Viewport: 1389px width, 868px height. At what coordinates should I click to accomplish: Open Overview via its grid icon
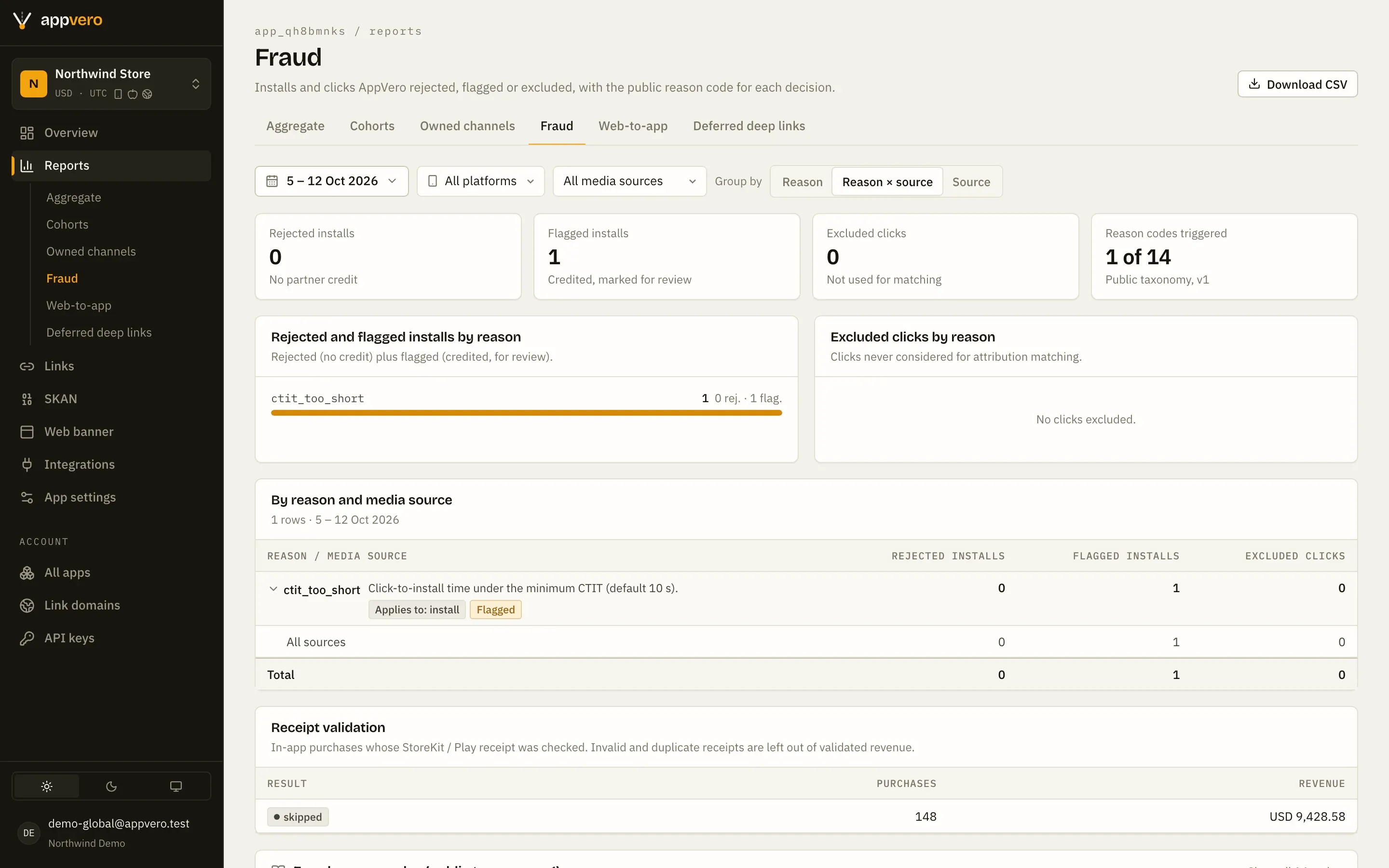click(x=27, y=133)
